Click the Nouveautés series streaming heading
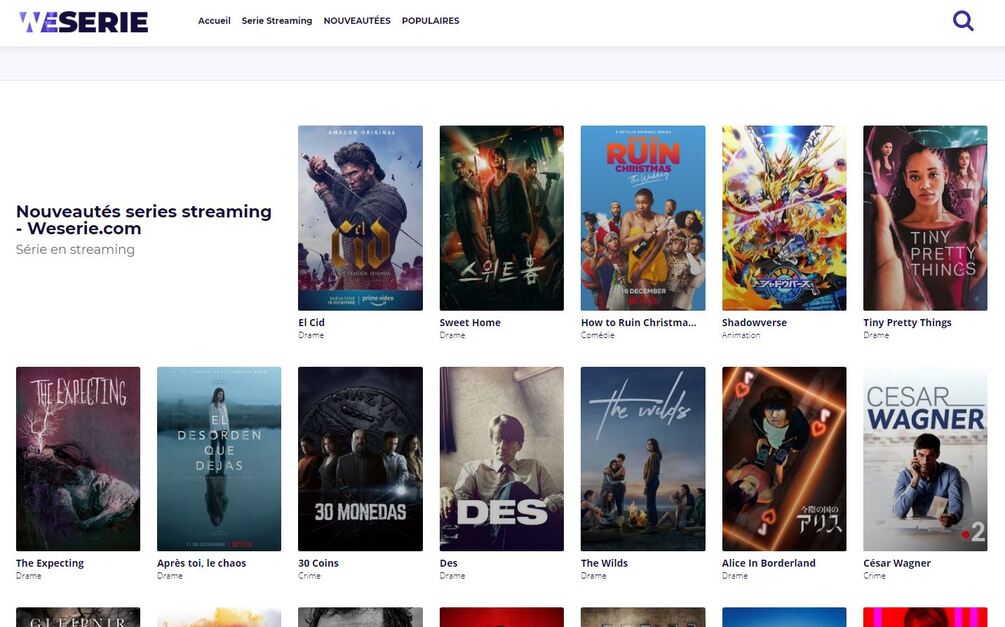 pyautogui.click(x=144, y=220)
